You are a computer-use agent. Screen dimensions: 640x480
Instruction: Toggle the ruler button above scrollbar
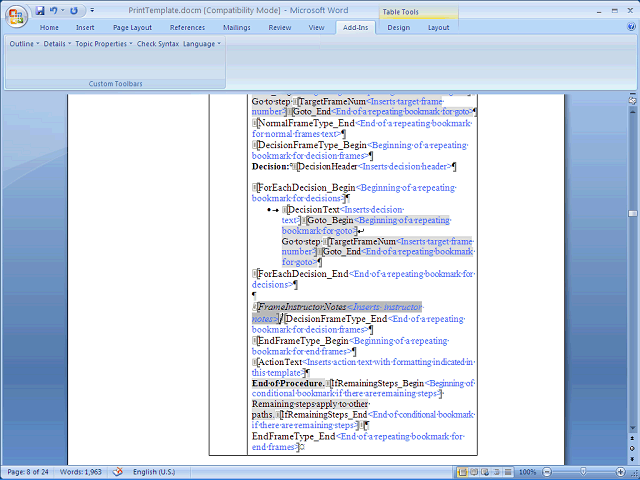(632, 100)
